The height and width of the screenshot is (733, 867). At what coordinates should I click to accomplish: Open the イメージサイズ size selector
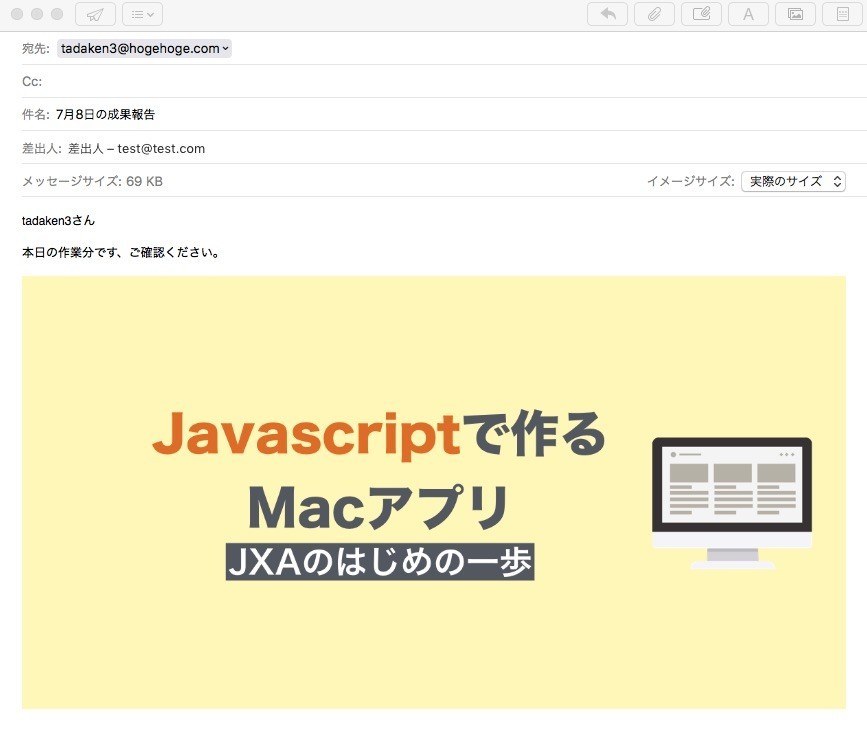click(x=791, y=181)
